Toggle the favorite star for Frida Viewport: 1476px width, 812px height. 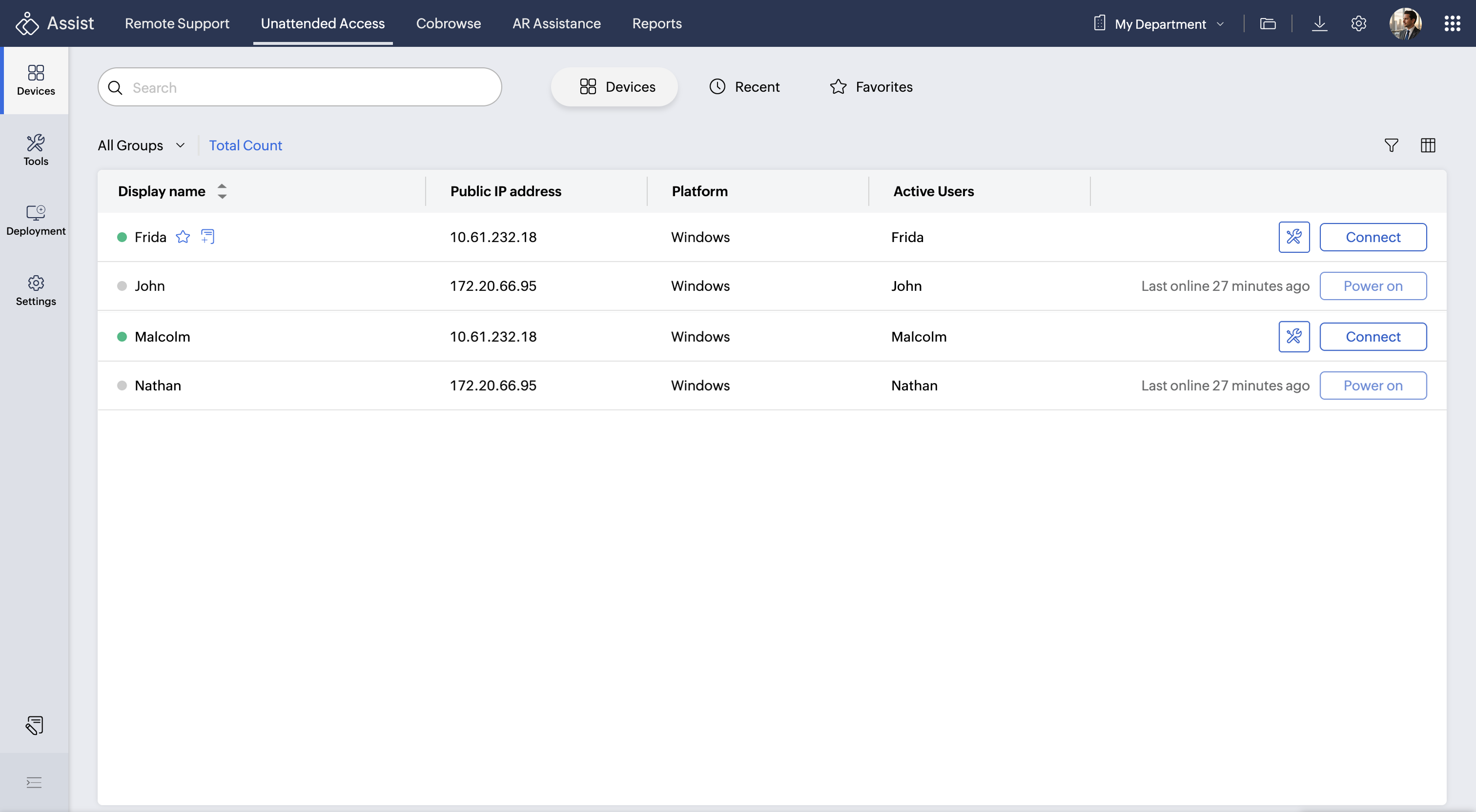183,237
